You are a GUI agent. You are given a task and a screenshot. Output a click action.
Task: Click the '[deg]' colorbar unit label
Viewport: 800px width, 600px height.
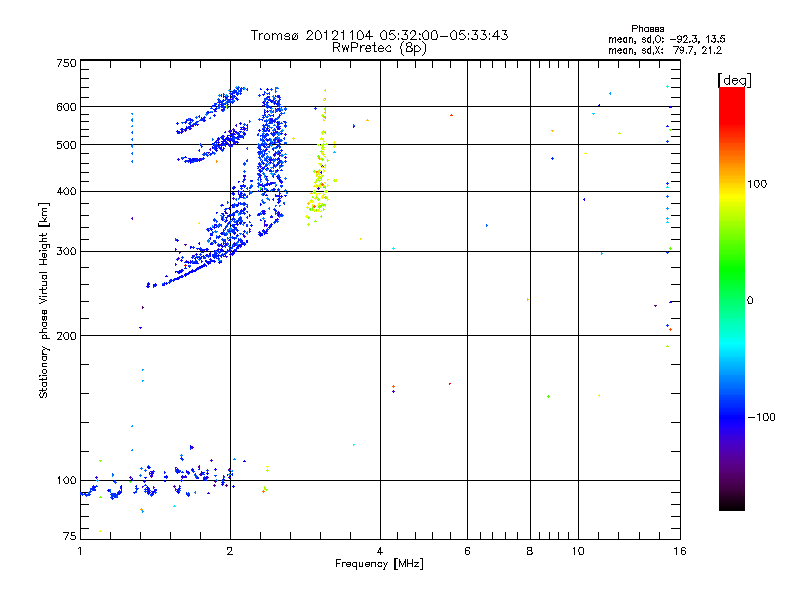pyautogui.click(x=734, y=80)
